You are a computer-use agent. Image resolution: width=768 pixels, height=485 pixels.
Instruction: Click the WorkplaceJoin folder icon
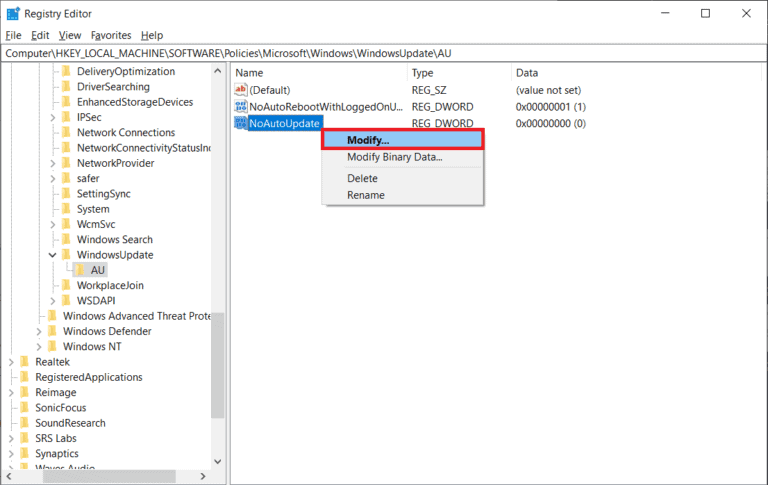click(x=67, y=285)
